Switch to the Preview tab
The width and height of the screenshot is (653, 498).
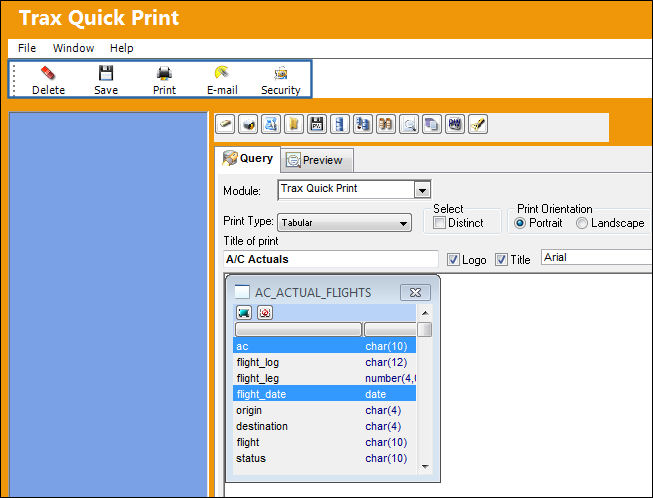point(317,160)
